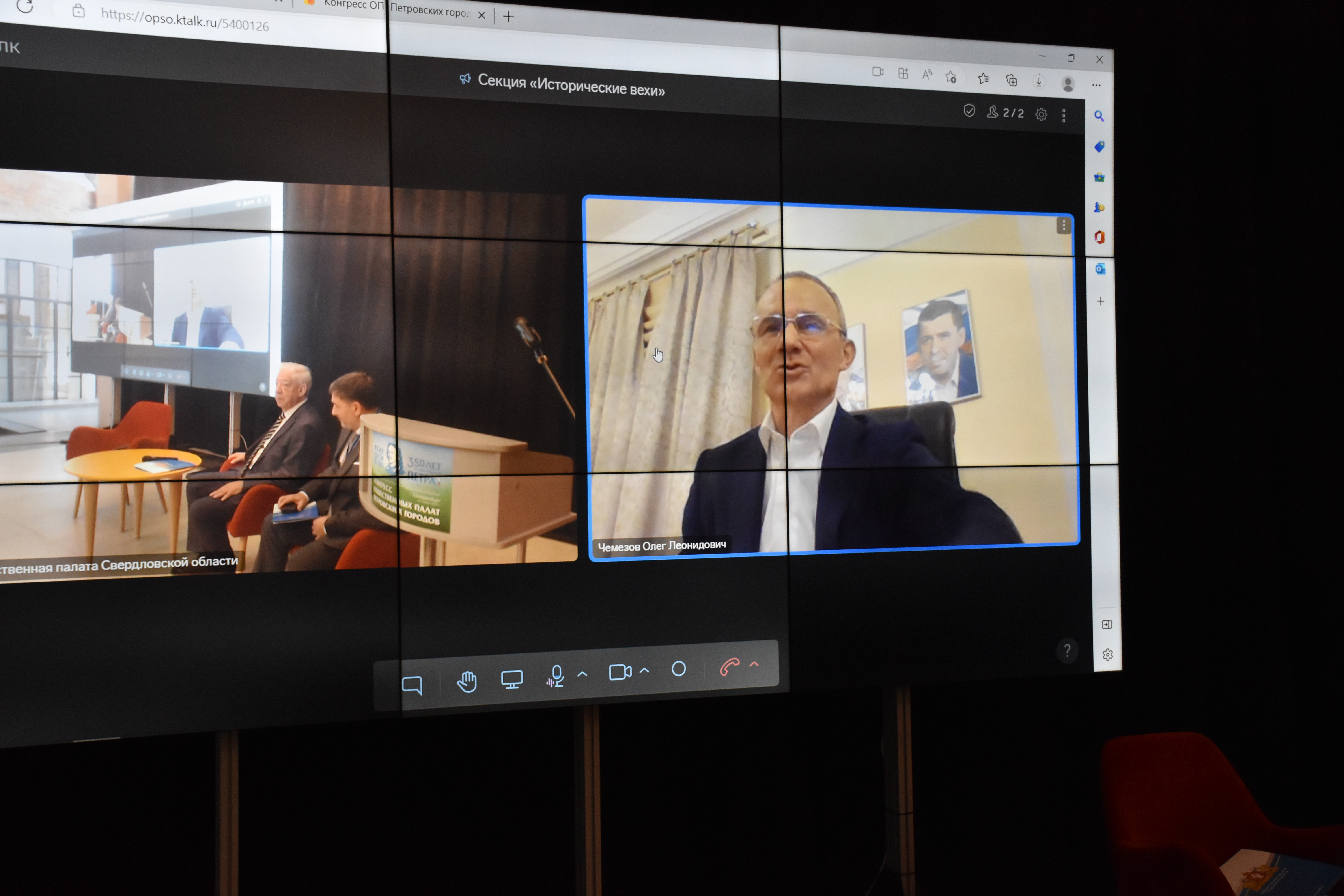1344x896 pixels.
Task: Hide the Edge sidebar
Action: 1107,625
